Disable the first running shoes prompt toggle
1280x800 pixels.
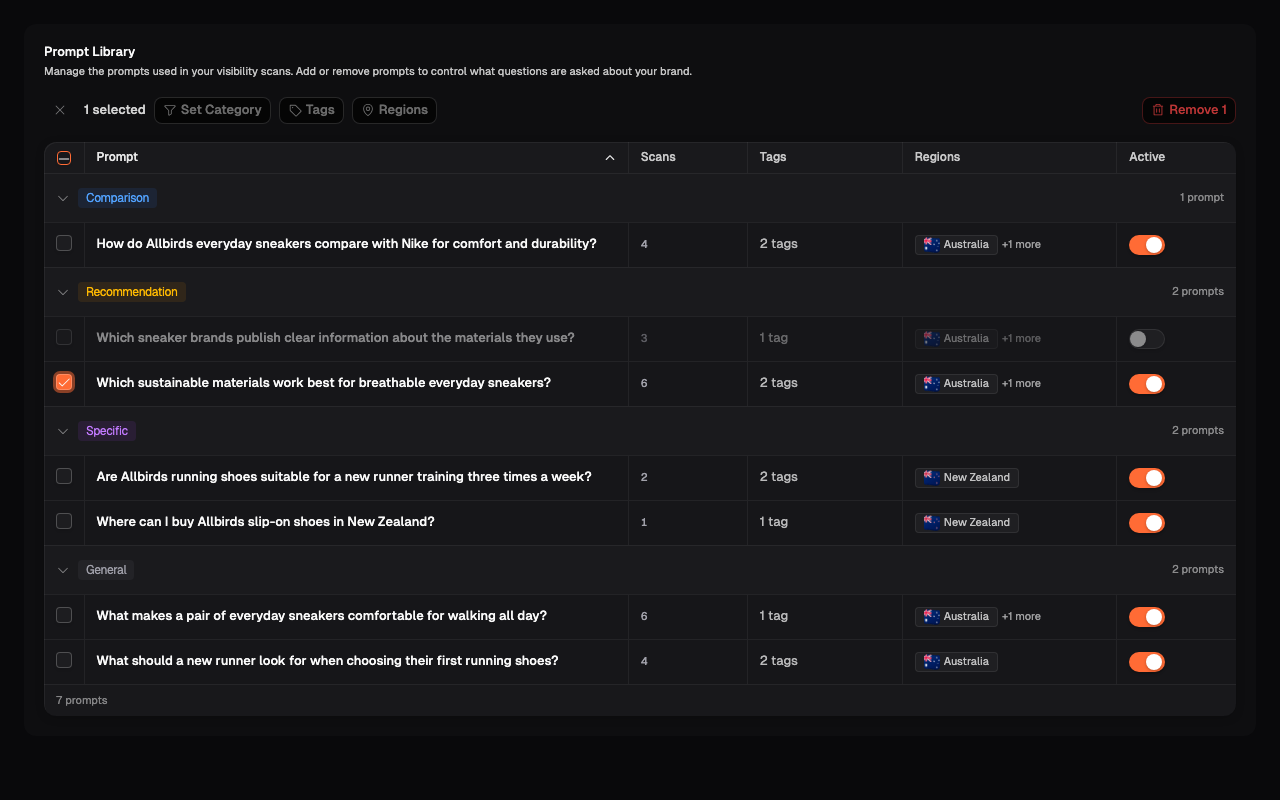[1147, 662]
